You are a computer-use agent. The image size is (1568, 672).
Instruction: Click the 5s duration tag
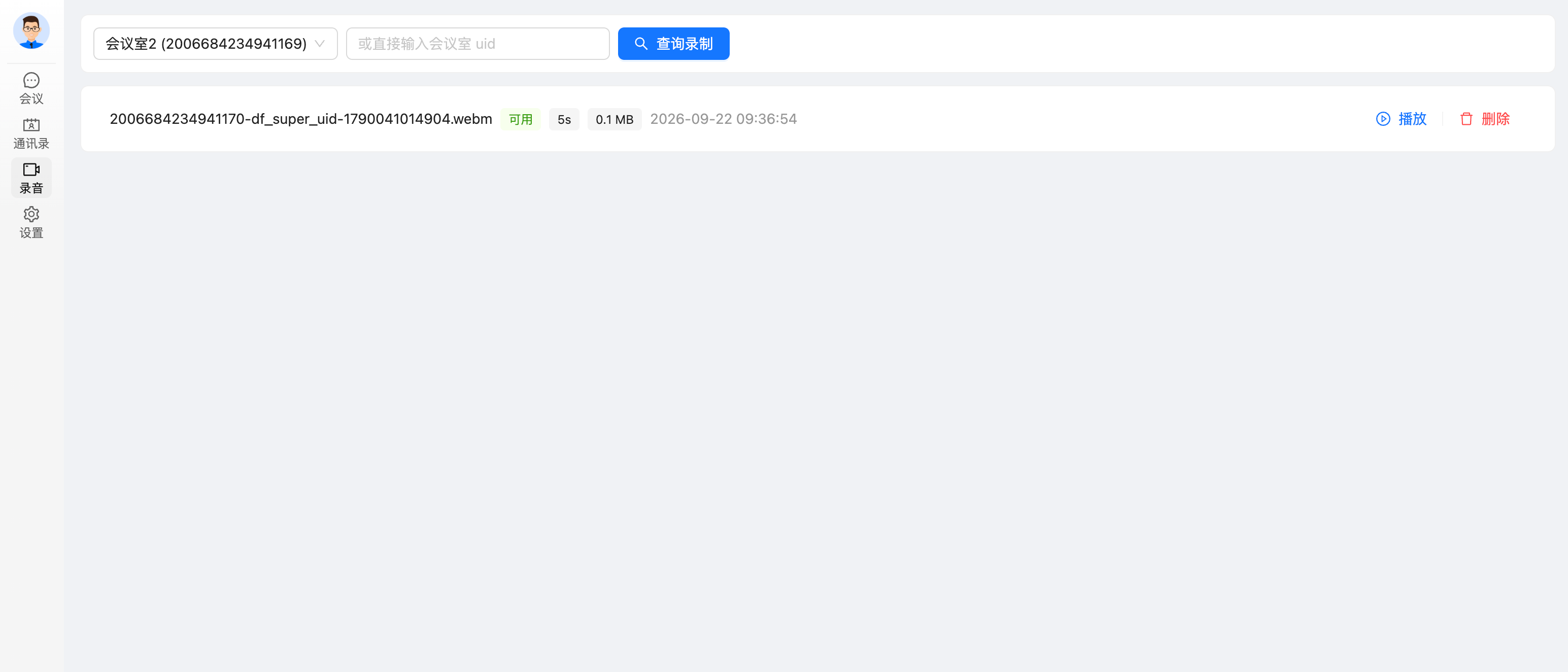click(564, 119)
